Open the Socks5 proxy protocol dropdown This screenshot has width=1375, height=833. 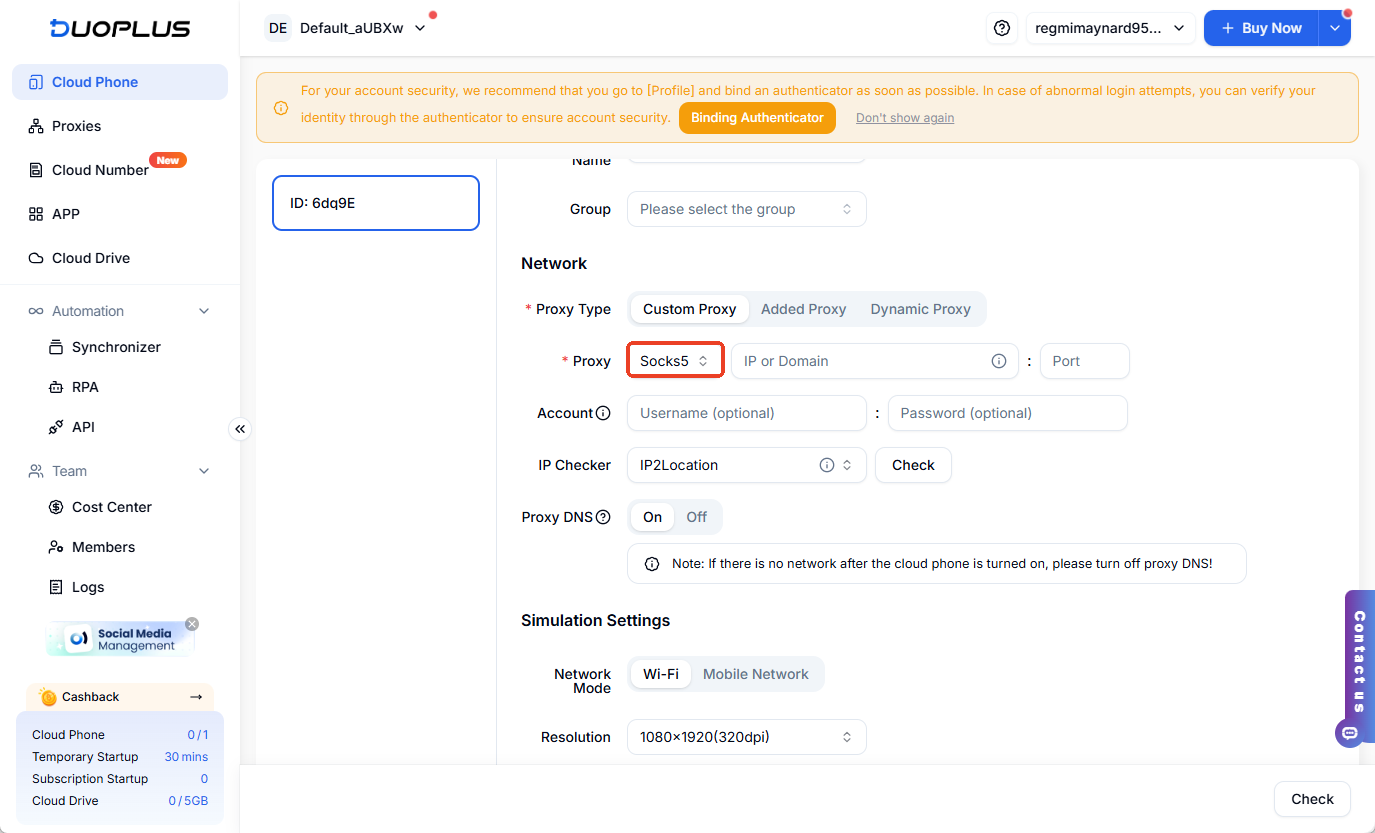(x=675, y=361)
